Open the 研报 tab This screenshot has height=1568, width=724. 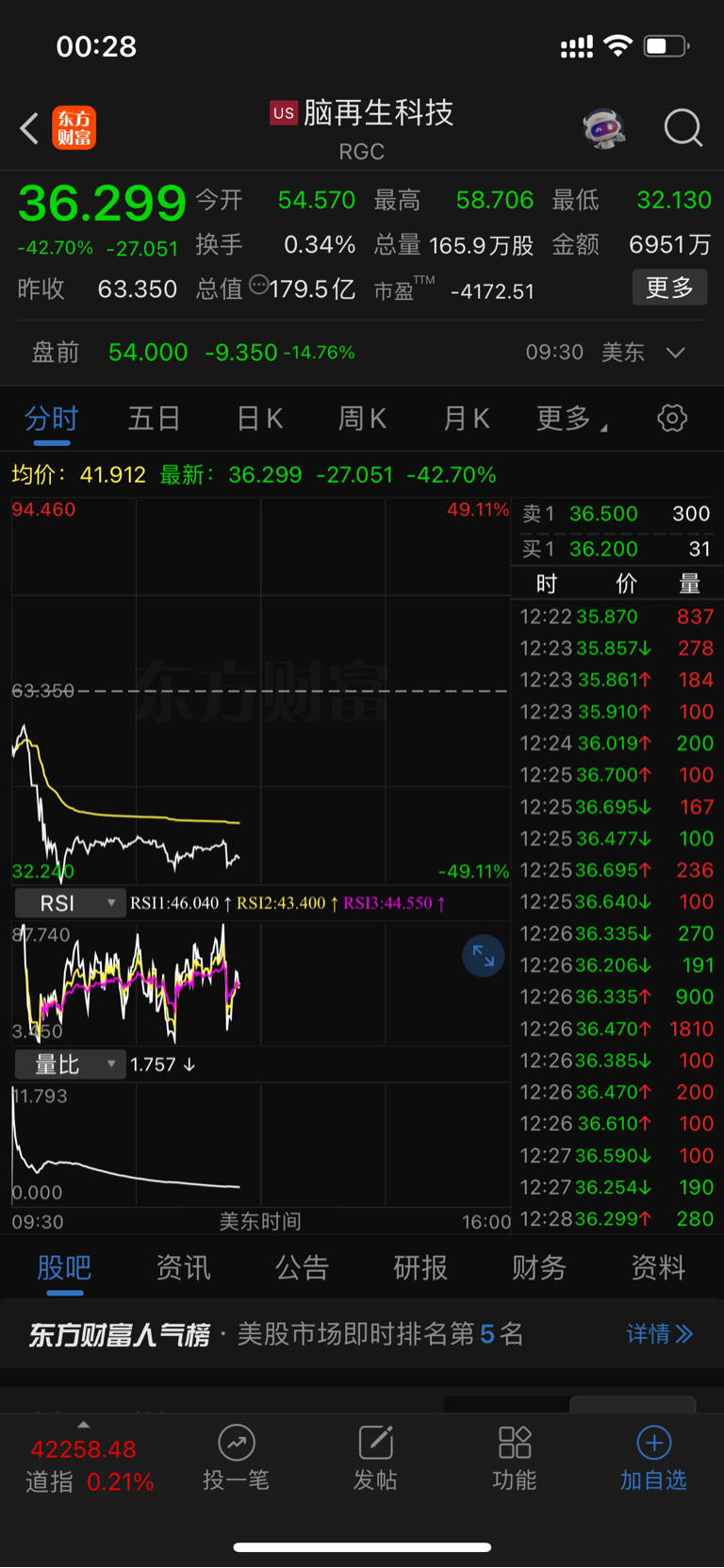point(420,1267)
